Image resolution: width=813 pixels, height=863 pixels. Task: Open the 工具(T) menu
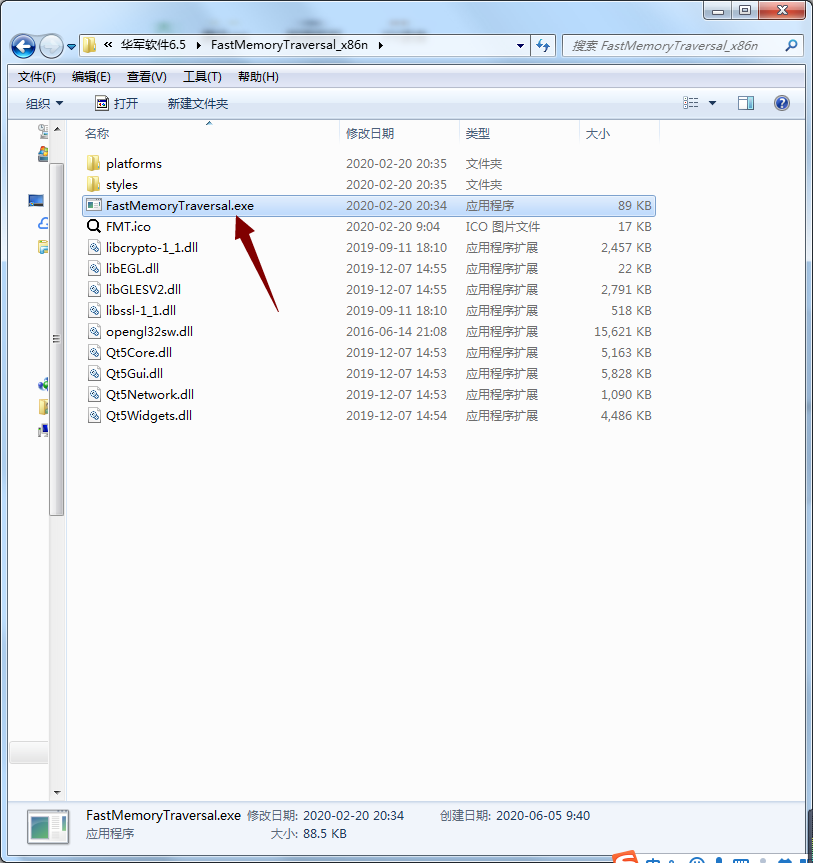coord(198,76)
